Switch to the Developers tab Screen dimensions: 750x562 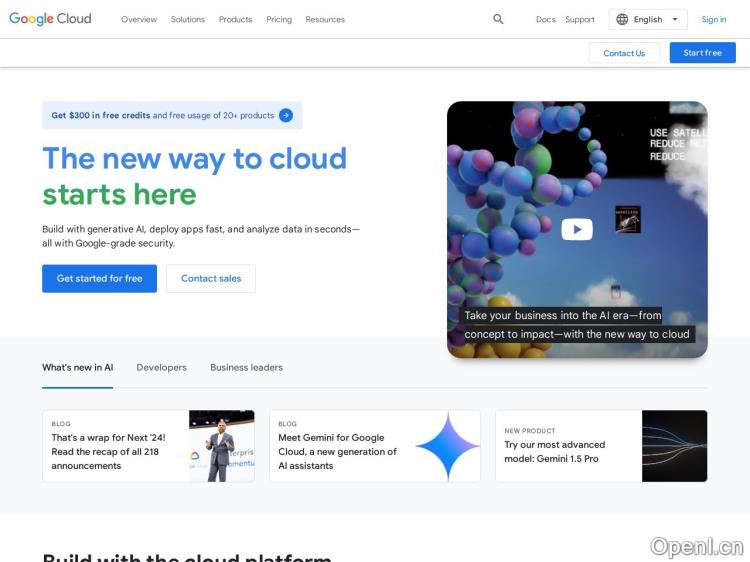[x=161, y=367]
